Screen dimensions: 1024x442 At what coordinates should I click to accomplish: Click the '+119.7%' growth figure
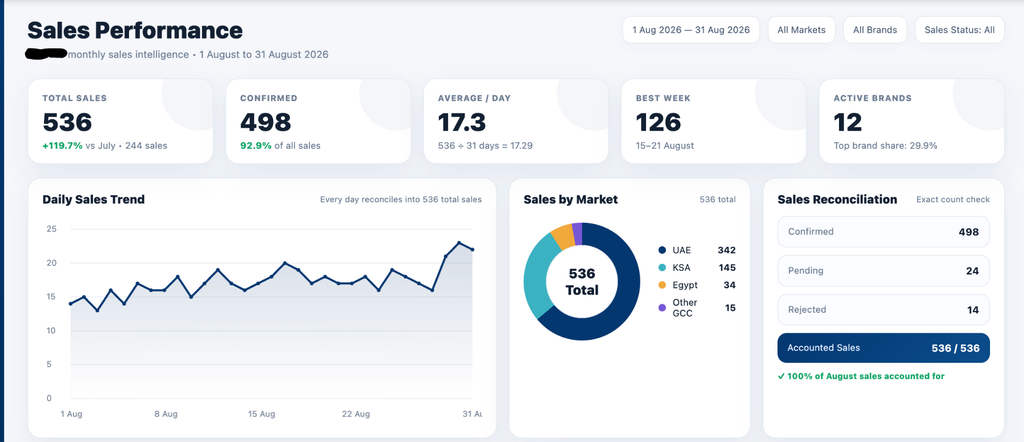pos(63,146)
